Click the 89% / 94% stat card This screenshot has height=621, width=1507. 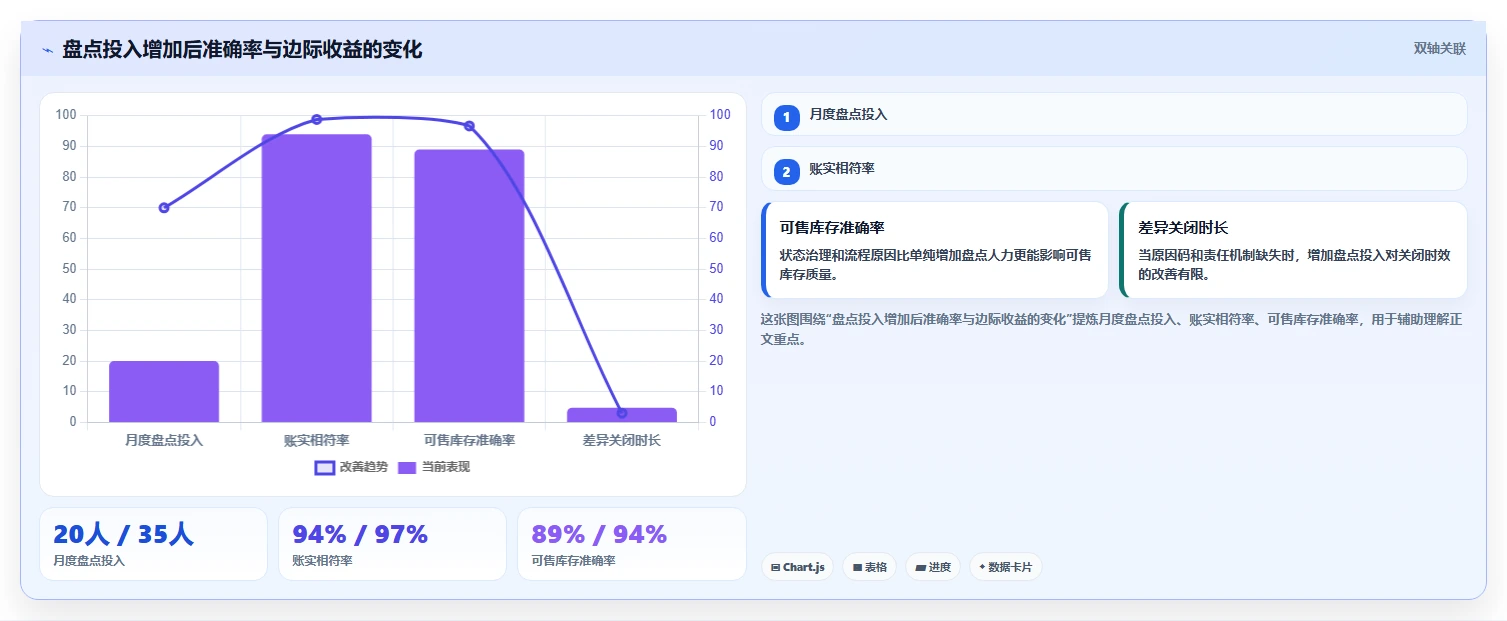631,544
